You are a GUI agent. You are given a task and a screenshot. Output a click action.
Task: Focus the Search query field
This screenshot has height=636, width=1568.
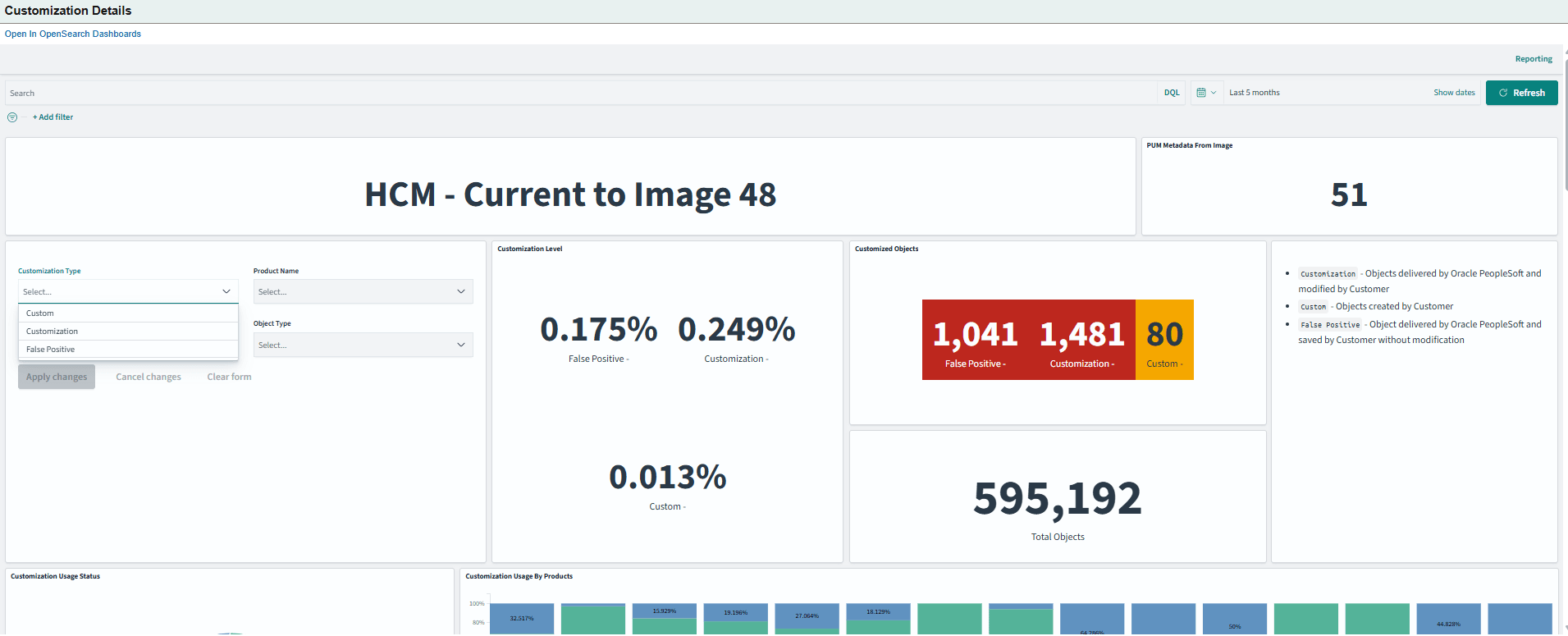click(x=581, y=93)
